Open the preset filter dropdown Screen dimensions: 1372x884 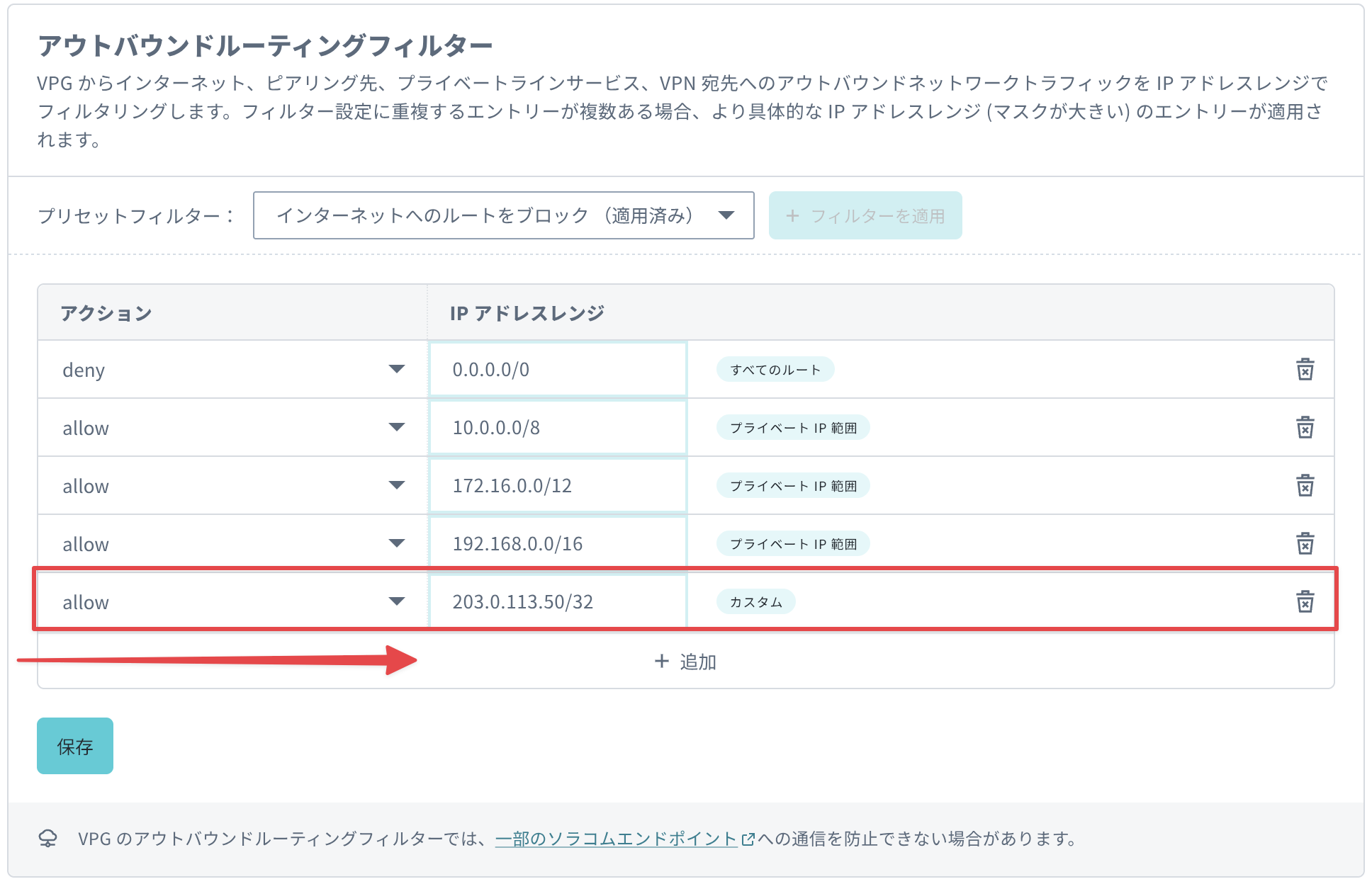tap(503, 215)
